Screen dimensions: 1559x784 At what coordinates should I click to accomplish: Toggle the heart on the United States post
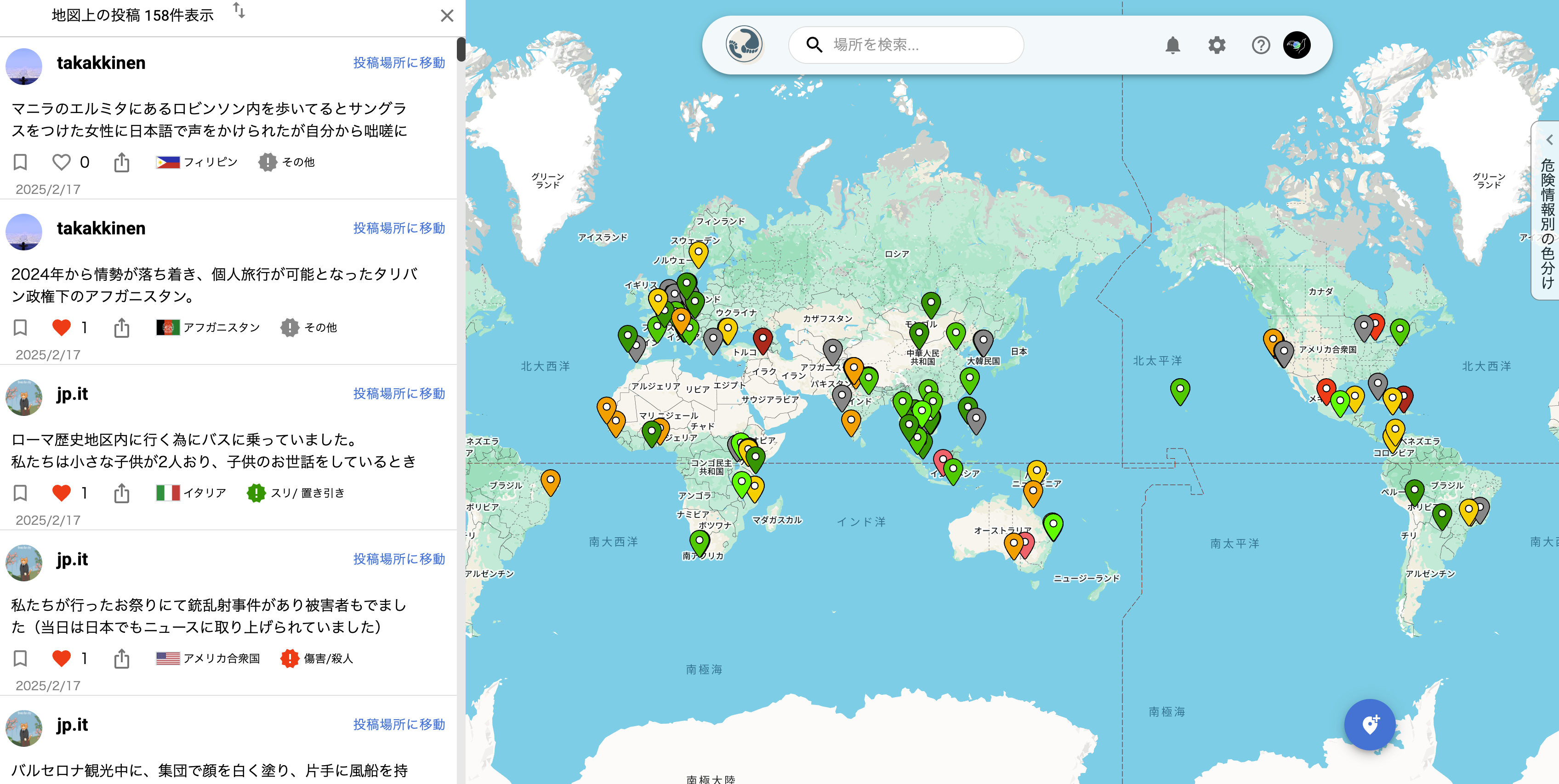61,658
